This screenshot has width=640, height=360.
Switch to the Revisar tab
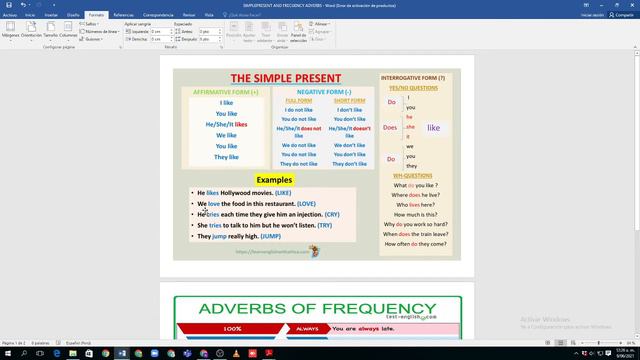189,15
